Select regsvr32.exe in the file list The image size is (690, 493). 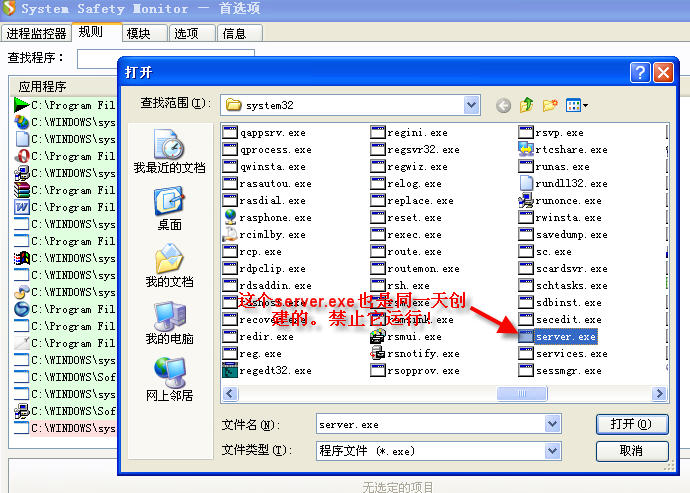click(x=415, y=150)
